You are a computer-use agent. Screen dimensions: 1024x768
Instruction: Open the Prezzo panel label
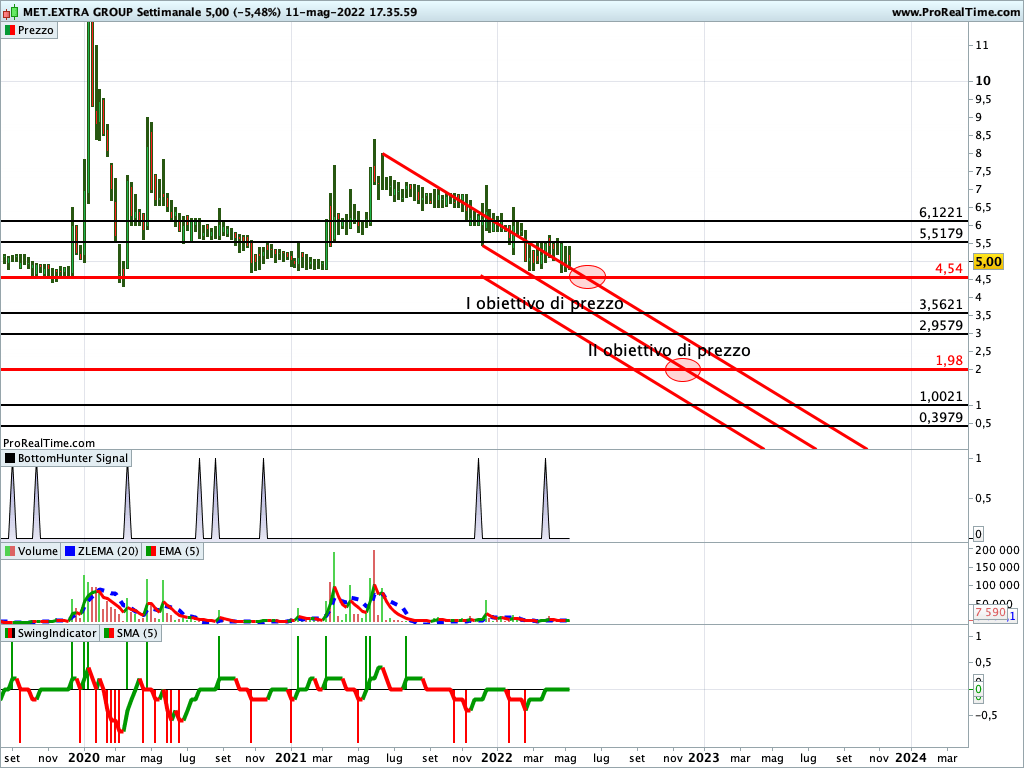pos(36,30)
